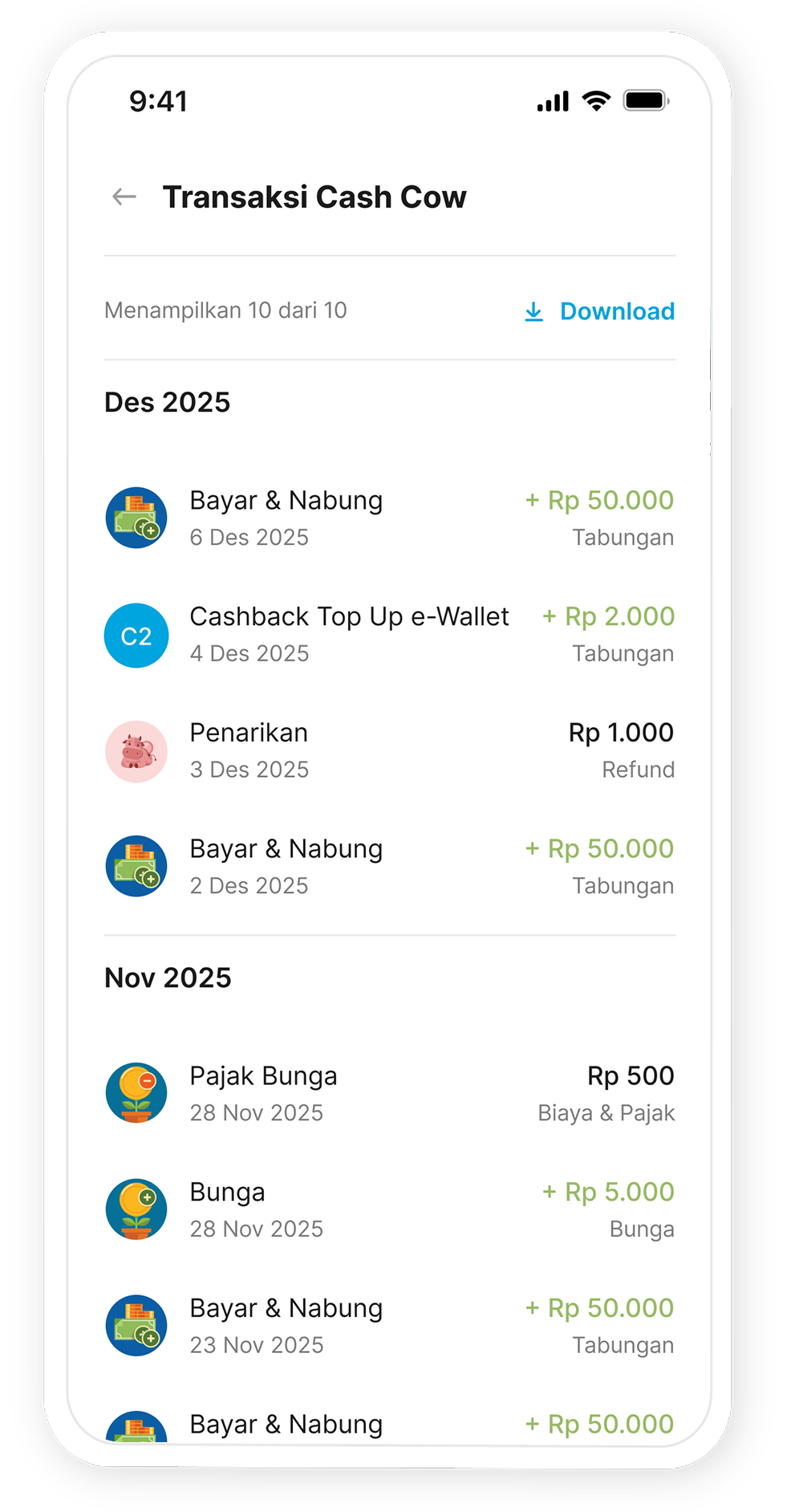Click the Pajak Bunga plant icon
787x1512 pixels.
[136, 1093]
